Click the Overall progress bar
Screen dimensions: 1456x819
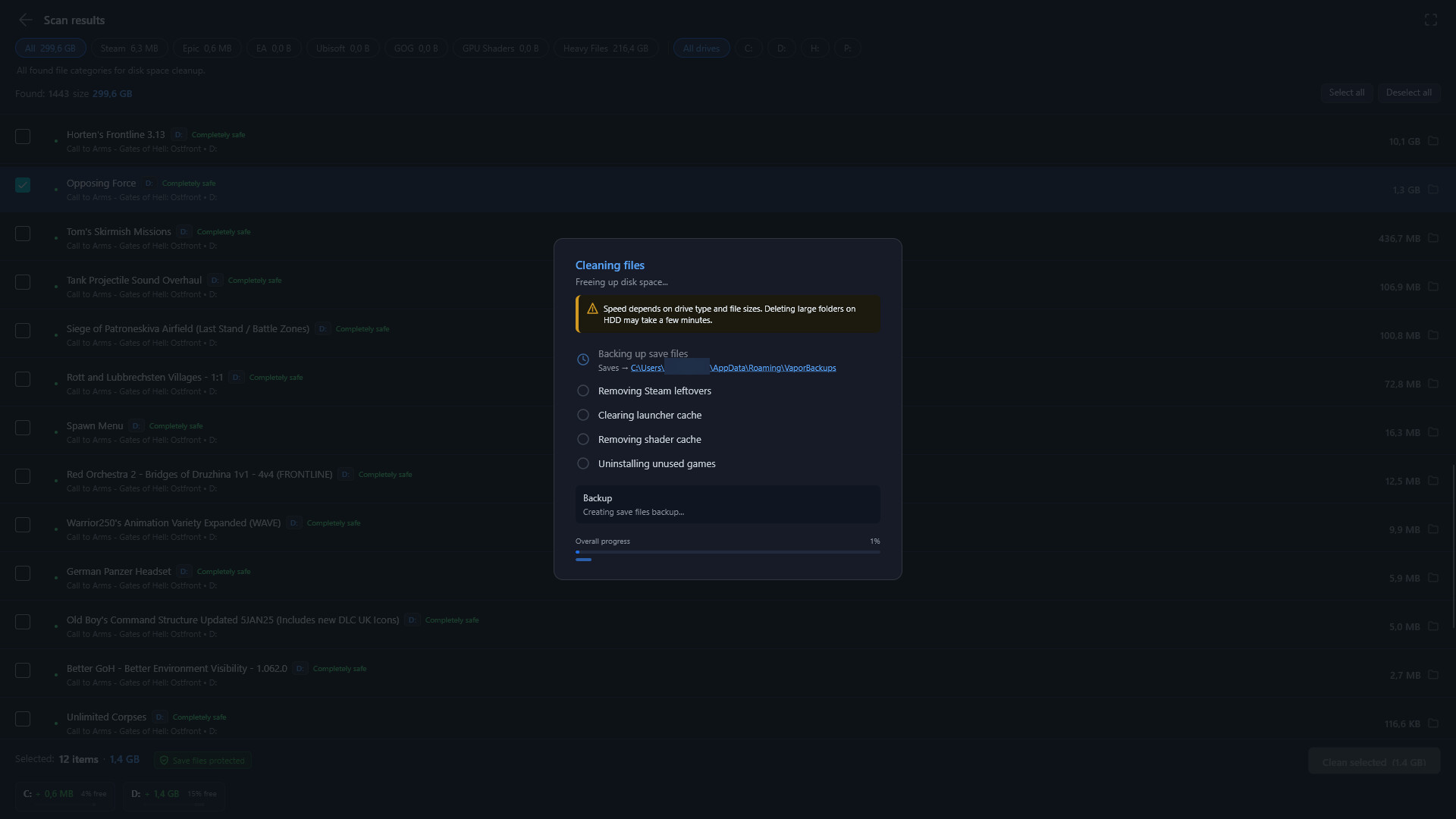[727, 552]
